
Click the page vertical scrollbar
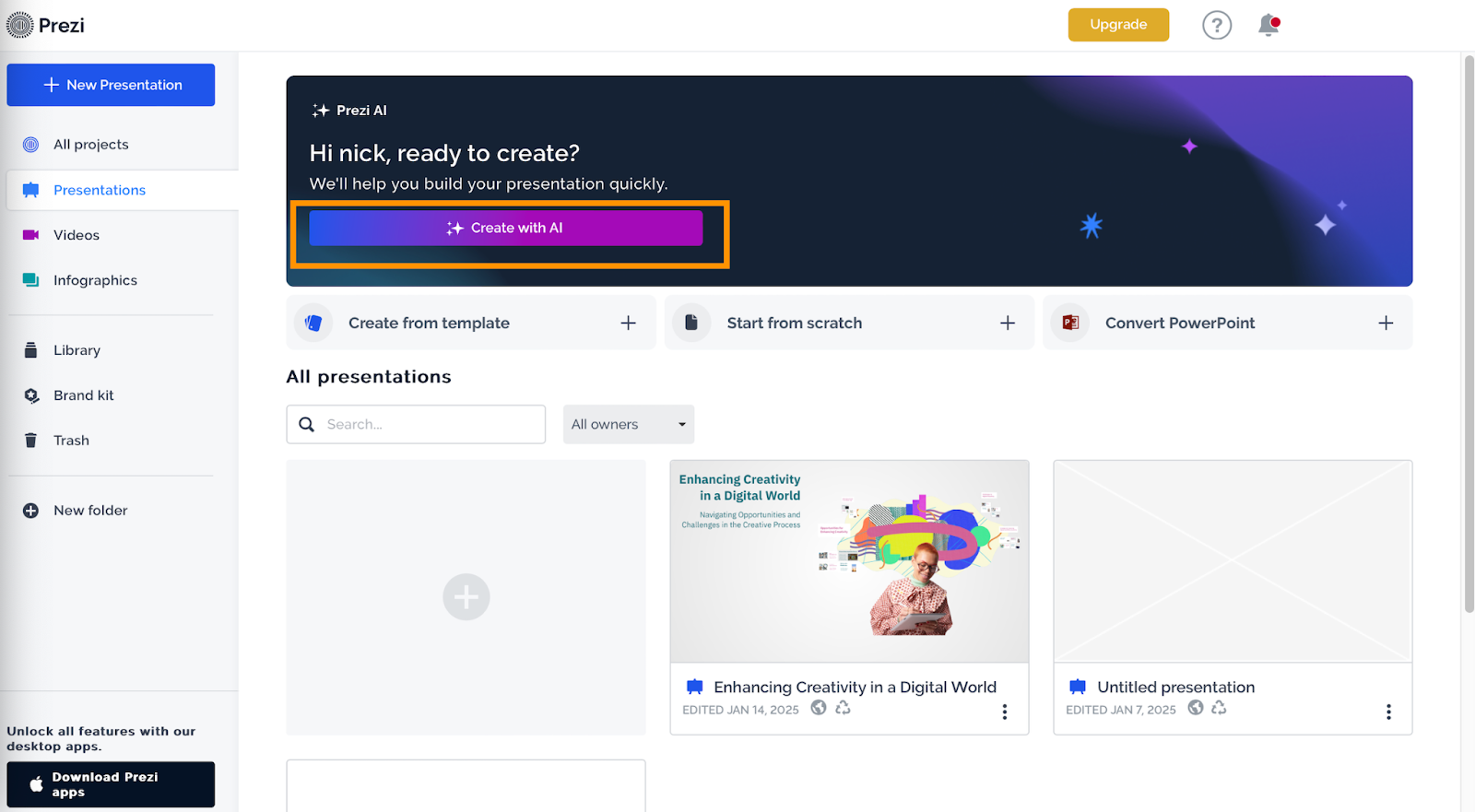1469,334
